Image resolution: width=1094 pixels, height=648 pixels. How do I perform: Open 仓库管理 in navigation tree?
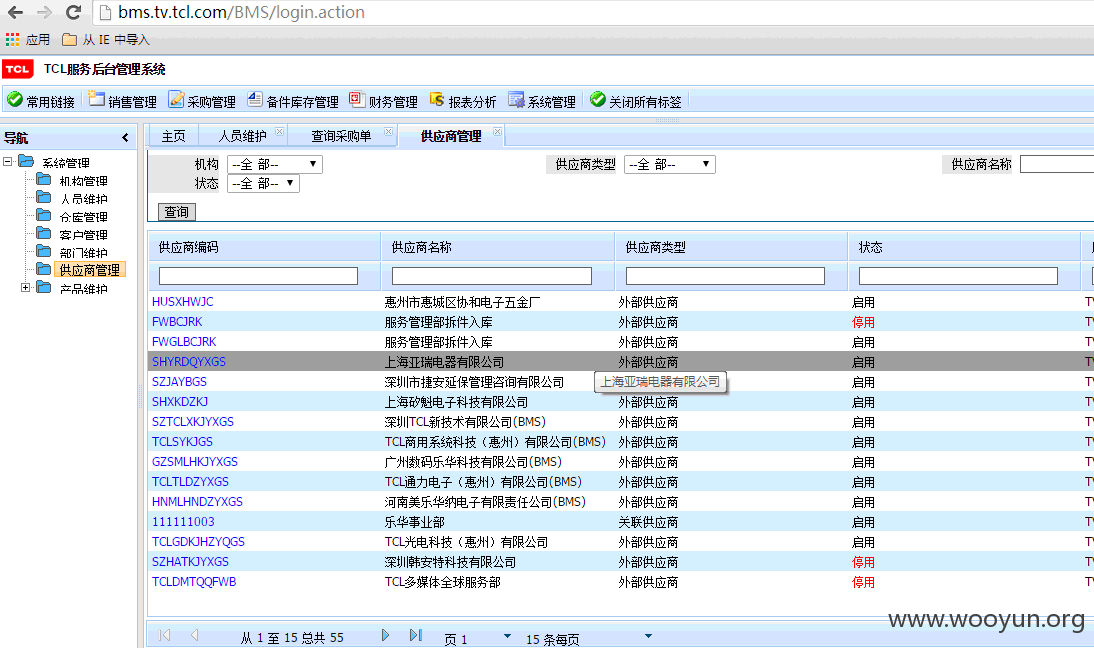(84, 217)
